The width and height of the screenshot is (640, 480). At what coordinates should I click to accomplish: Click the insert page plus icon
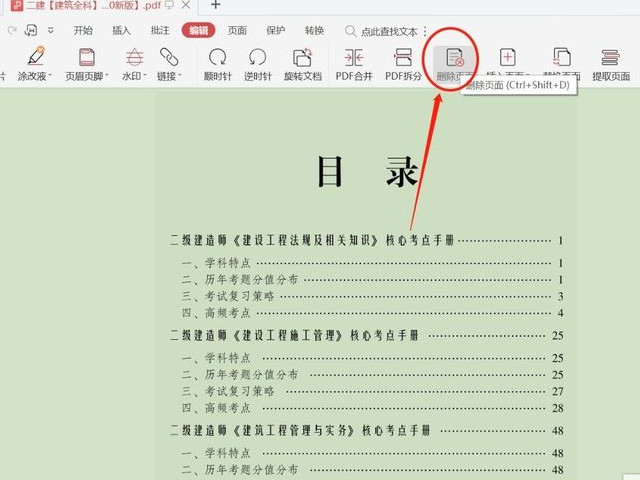[507, 57]
